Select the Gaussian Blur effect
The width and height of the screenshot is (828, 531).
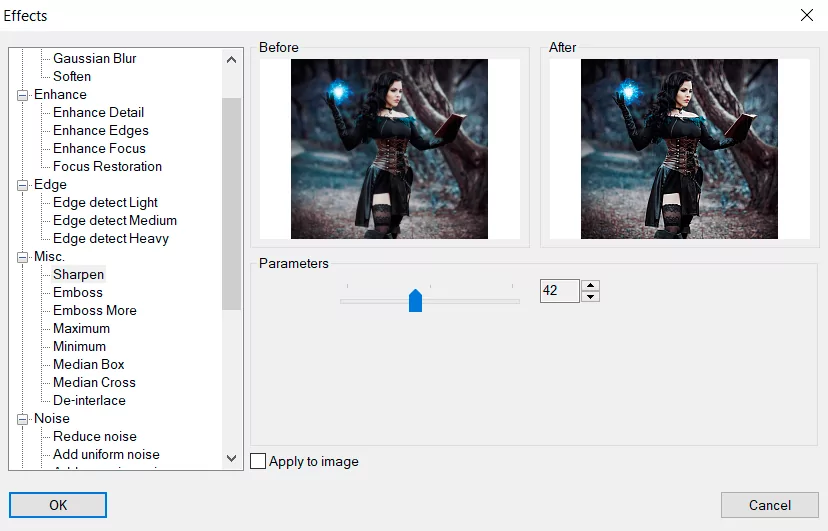point(95,59)
